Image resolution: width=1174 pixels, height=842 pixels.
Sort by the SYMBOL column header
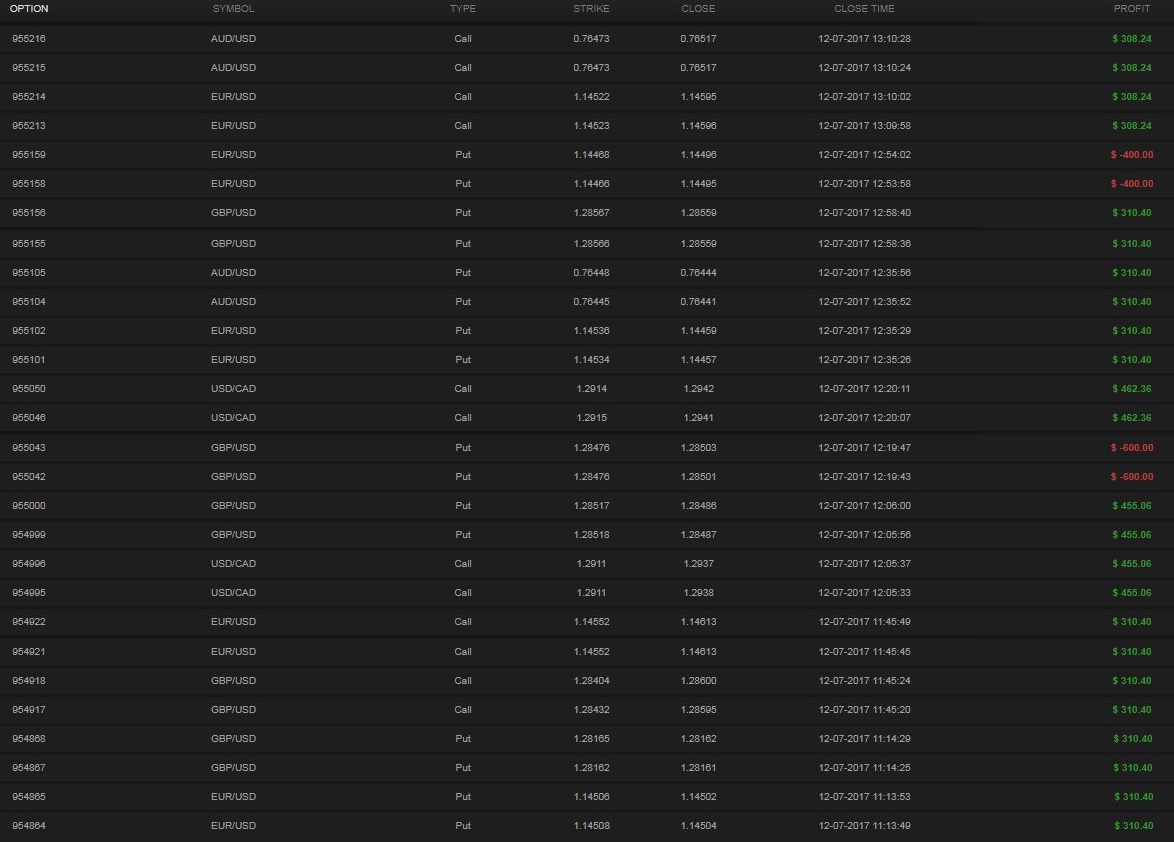(x=233, y=9)
